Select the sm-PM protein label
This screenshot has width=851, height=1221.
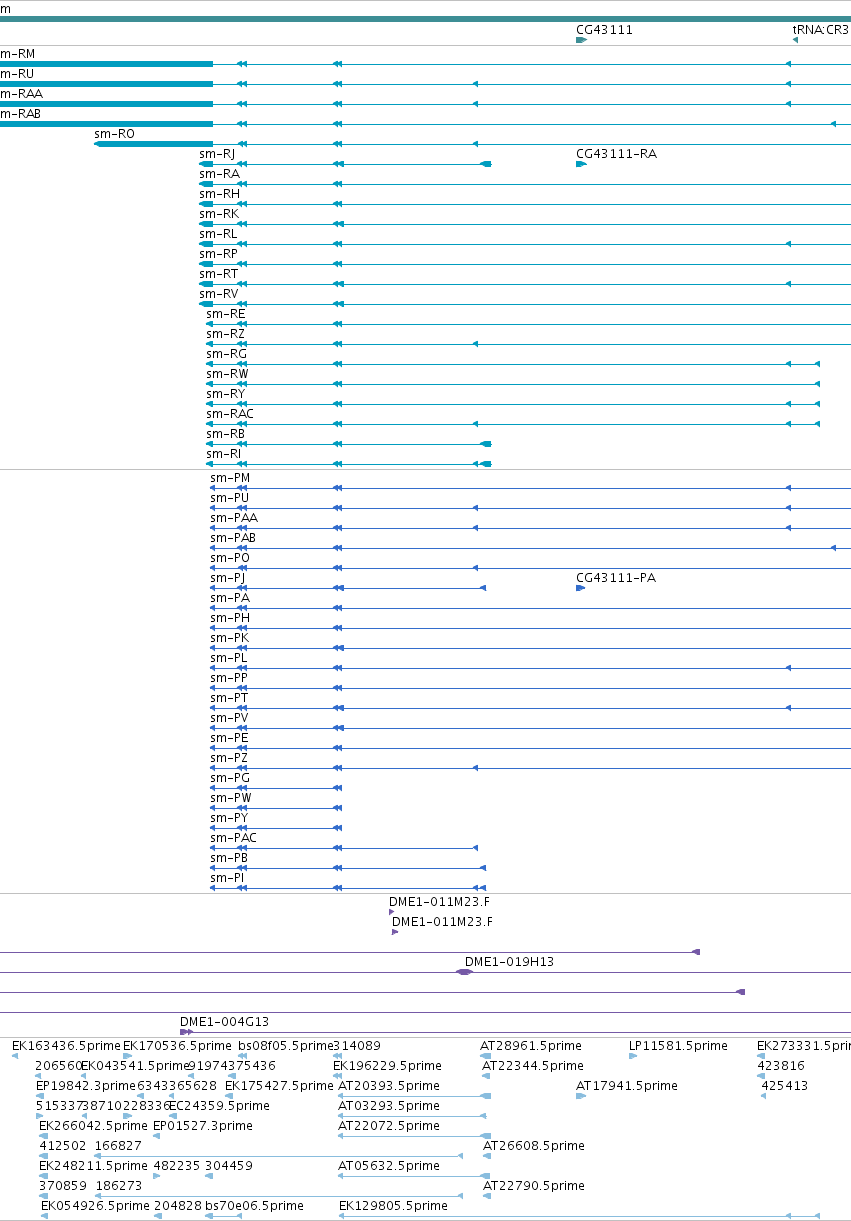pos(230,478)
